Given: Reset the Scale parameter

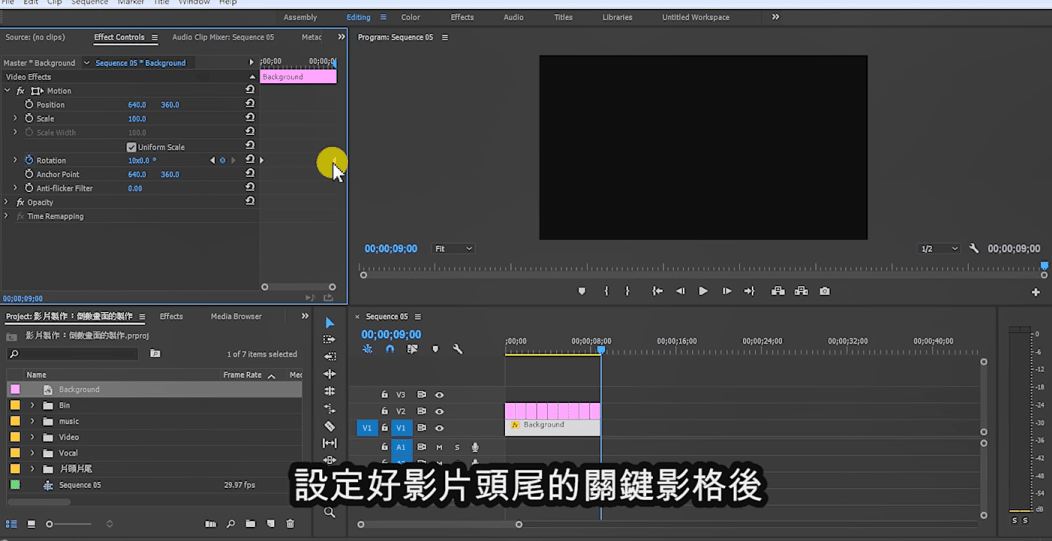Looking at the screenshot, I should pos(250,118).
